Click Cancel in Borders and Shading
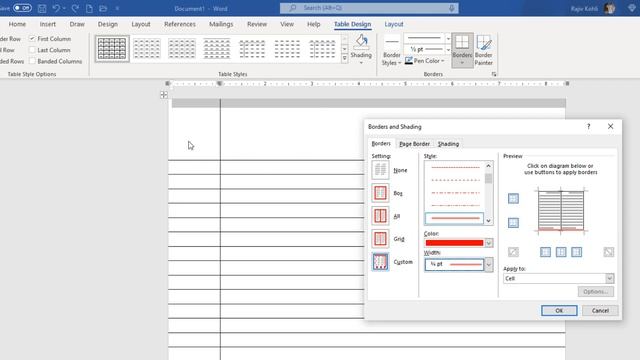 coord(600,311)
